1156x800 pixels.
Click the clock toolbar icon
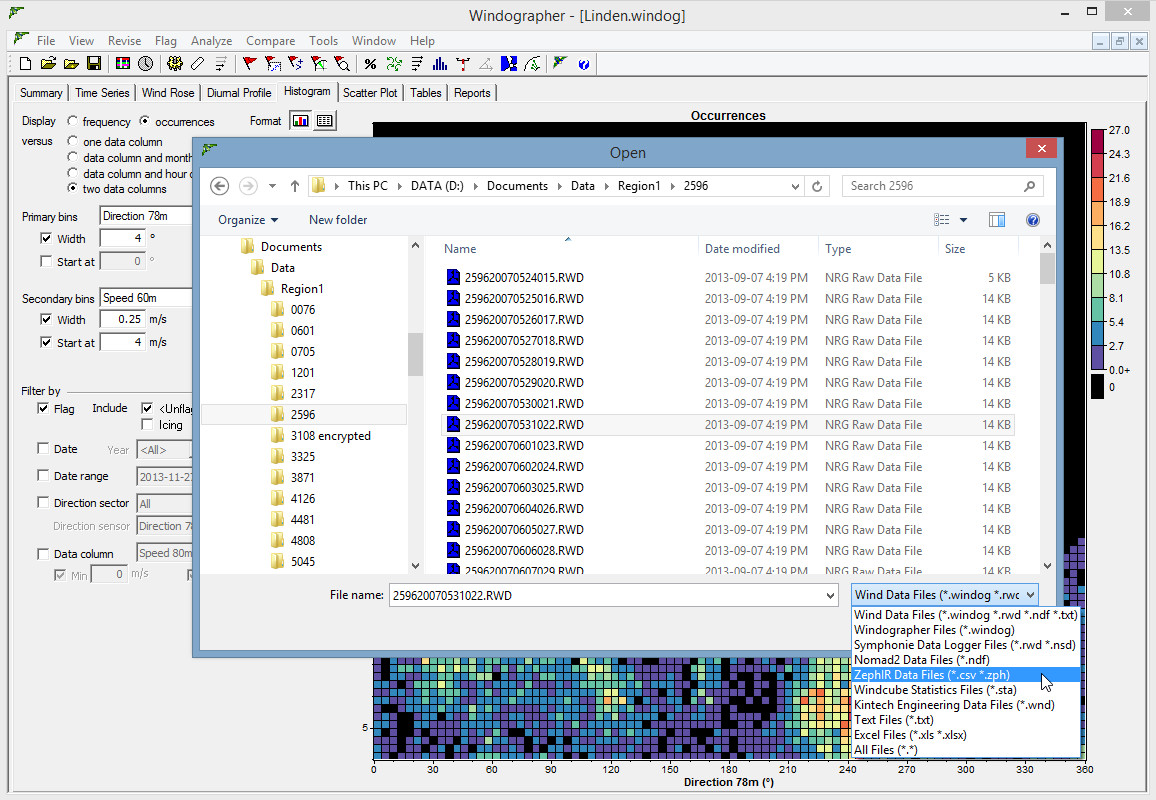[146, 64]
